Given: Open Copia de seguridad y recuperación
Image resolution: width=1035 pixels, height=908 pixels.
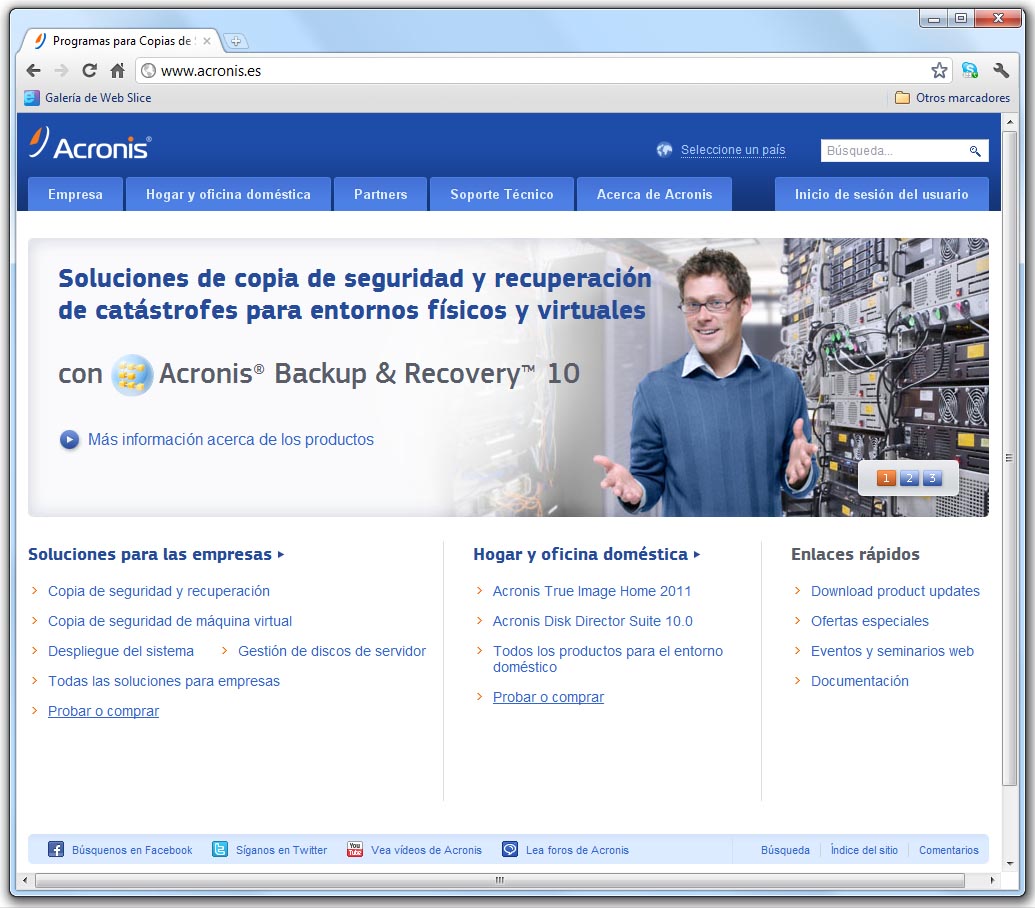Looking at the screenshot, I should [158, 591].
